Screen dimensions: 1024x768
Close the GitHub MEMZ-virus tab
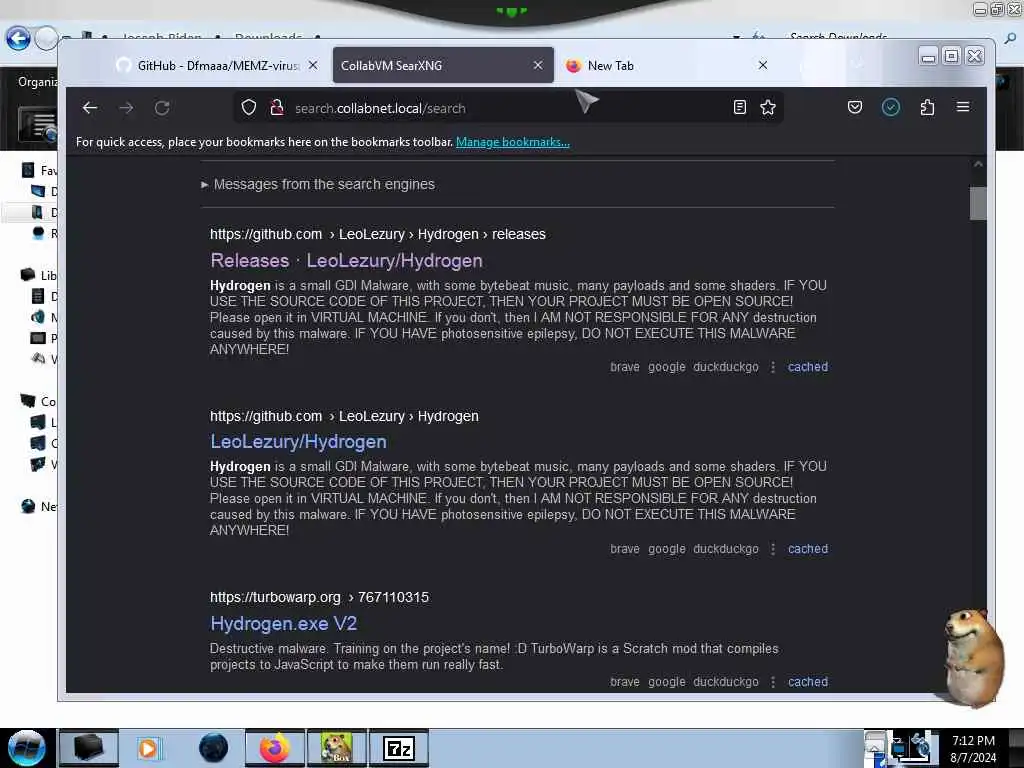(x=313, y=65)
